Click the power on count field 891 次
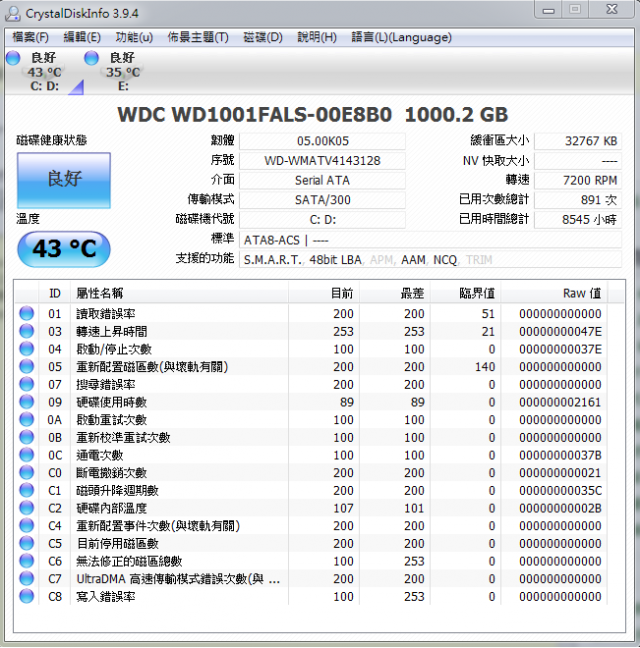 tap(578, 200)
